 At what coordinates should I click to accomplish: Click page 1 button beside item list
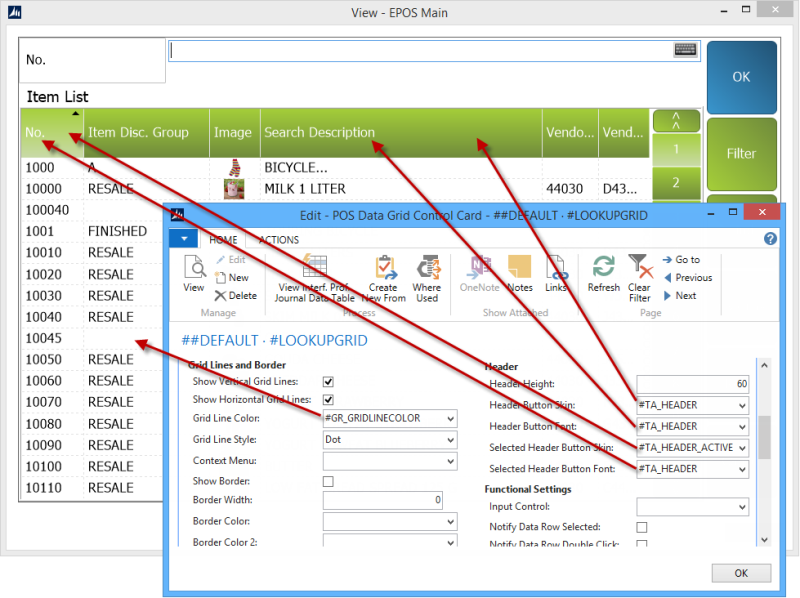pyautogui.click(x=676, y=150)
